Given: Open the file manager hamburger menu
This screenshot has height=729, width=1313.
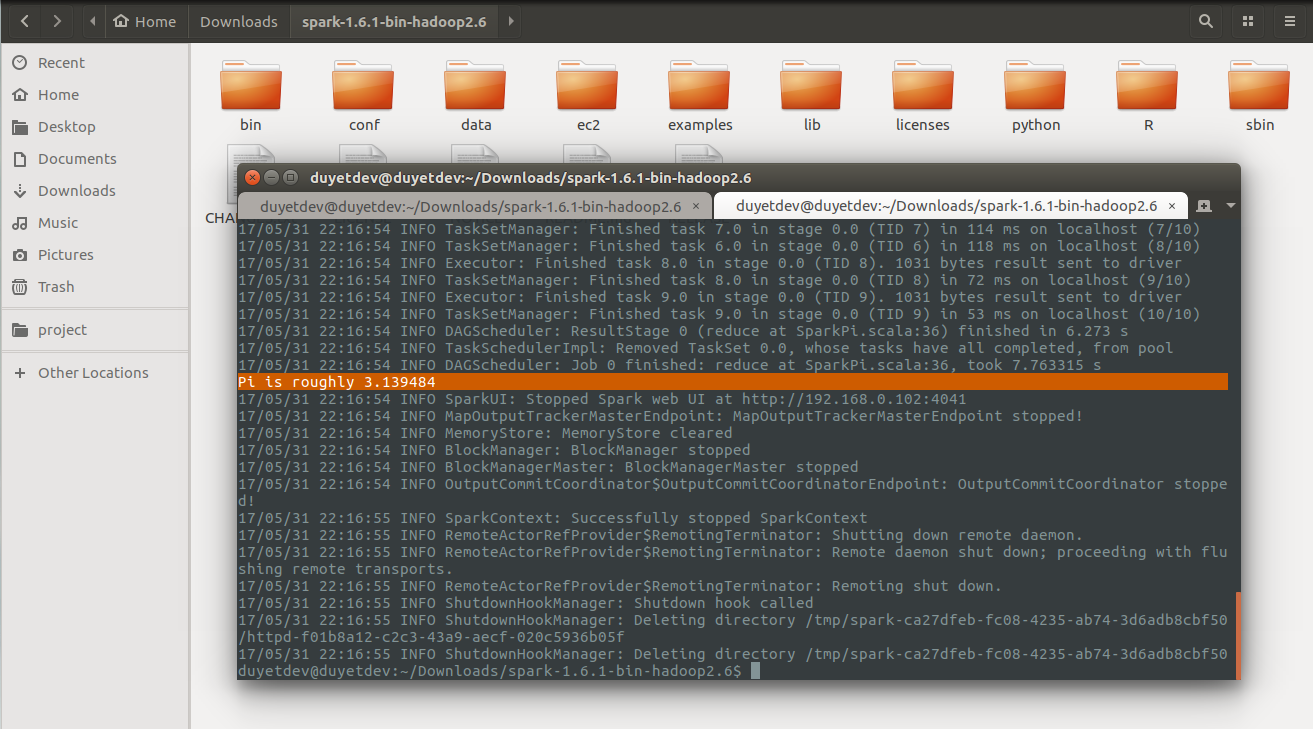Looking at the screenshot, I should pyautogui.click(x=1290, y=21).
